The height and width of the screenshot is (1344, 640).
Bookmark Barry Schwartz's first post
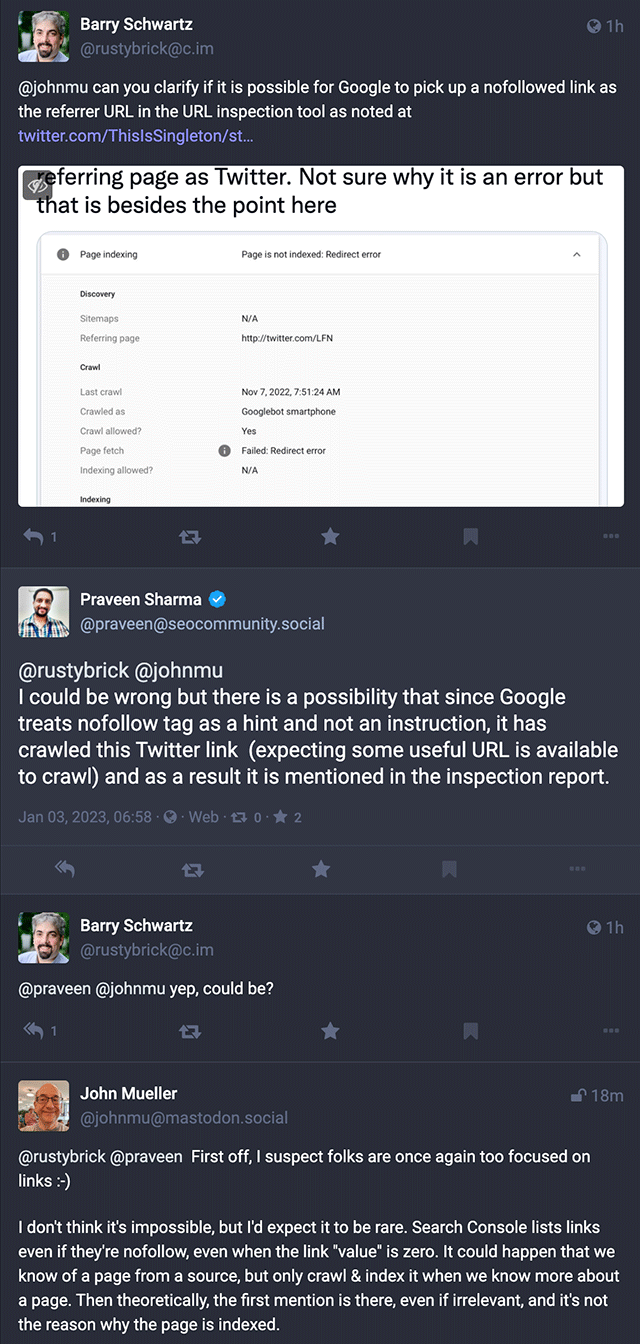[470, 537]
